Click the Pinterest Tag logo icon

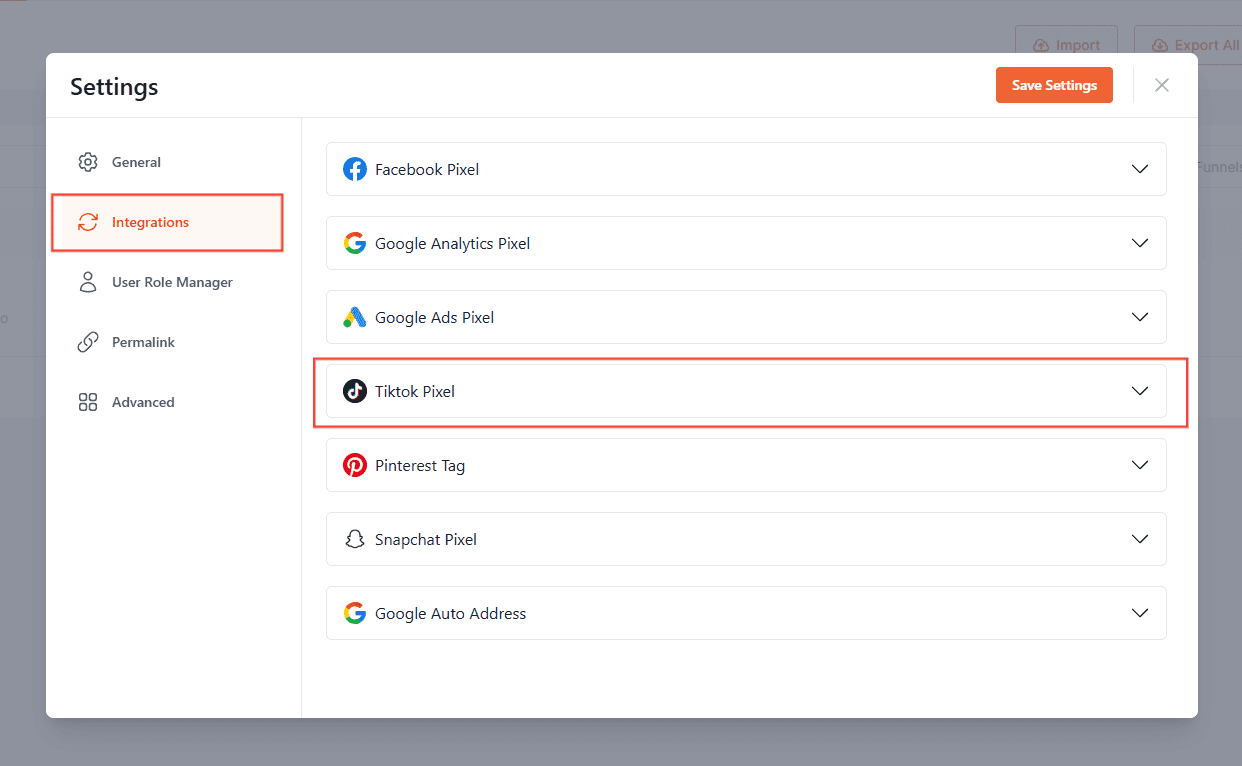(x=354, y=465)
